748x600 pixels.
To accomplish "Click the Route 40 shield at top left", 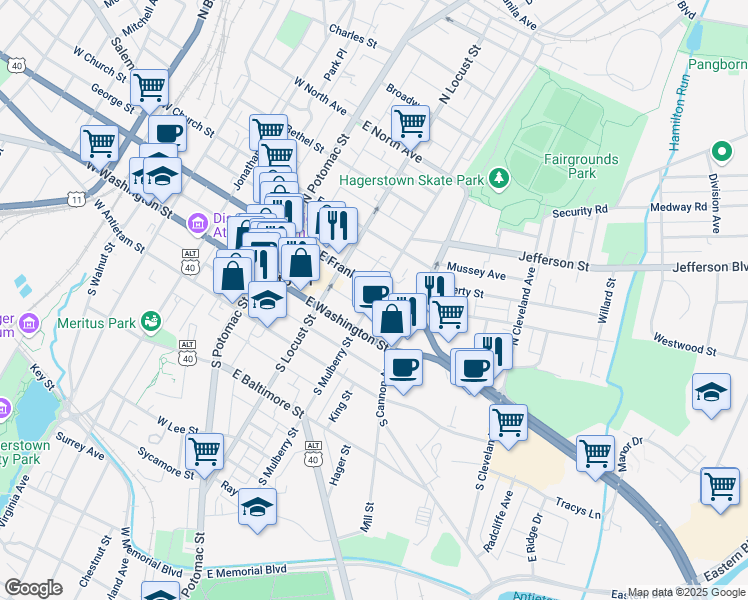I will (17, 65).
